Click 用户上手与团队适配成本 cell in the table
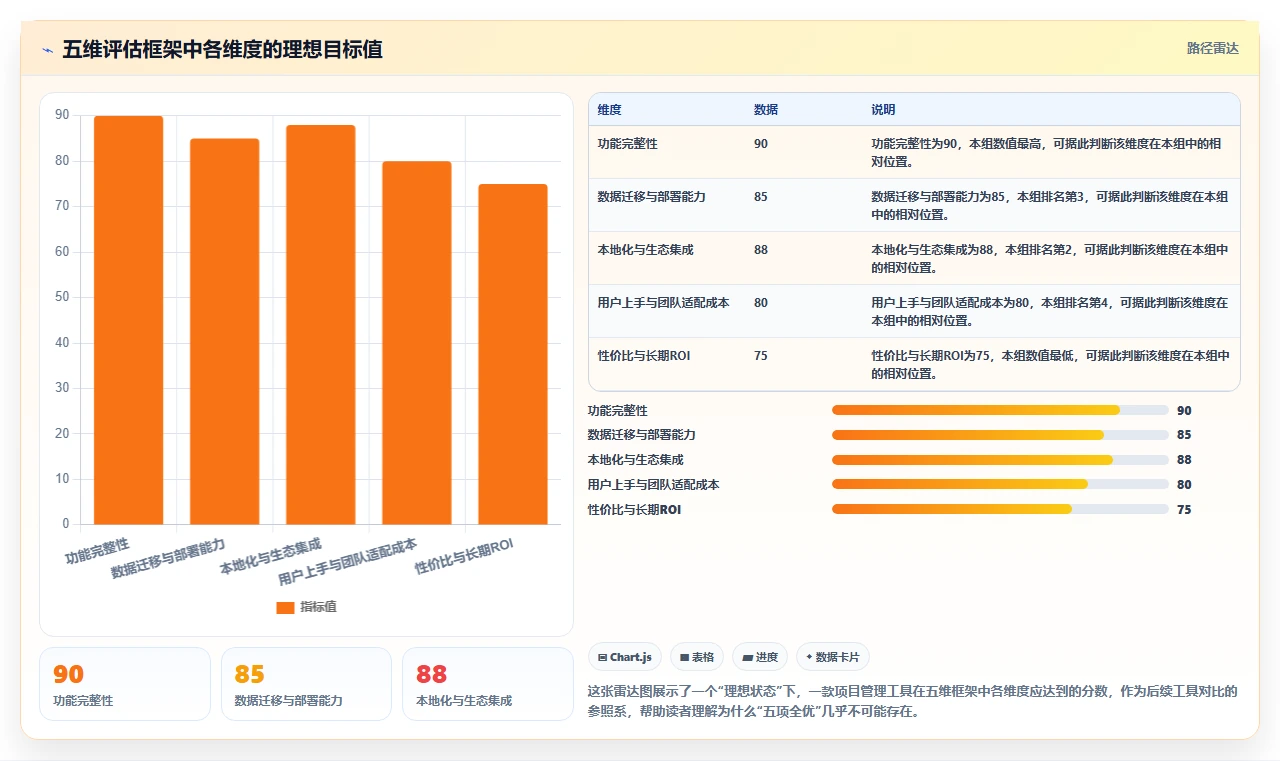This screenshot has width=1280, height=761. coord(663,303)
